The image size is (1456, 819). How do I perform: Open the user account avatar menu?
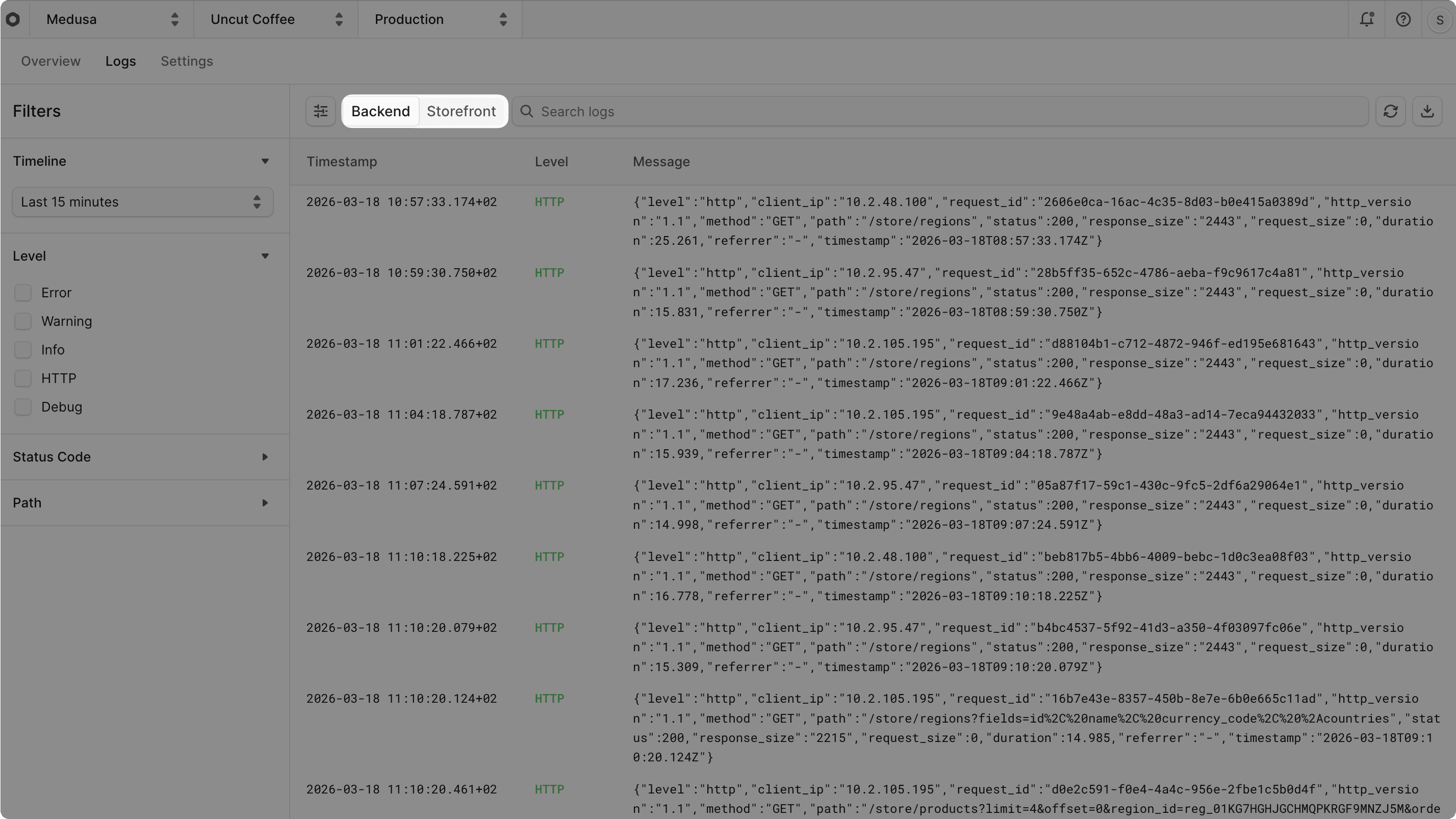tap(1439, 19)
